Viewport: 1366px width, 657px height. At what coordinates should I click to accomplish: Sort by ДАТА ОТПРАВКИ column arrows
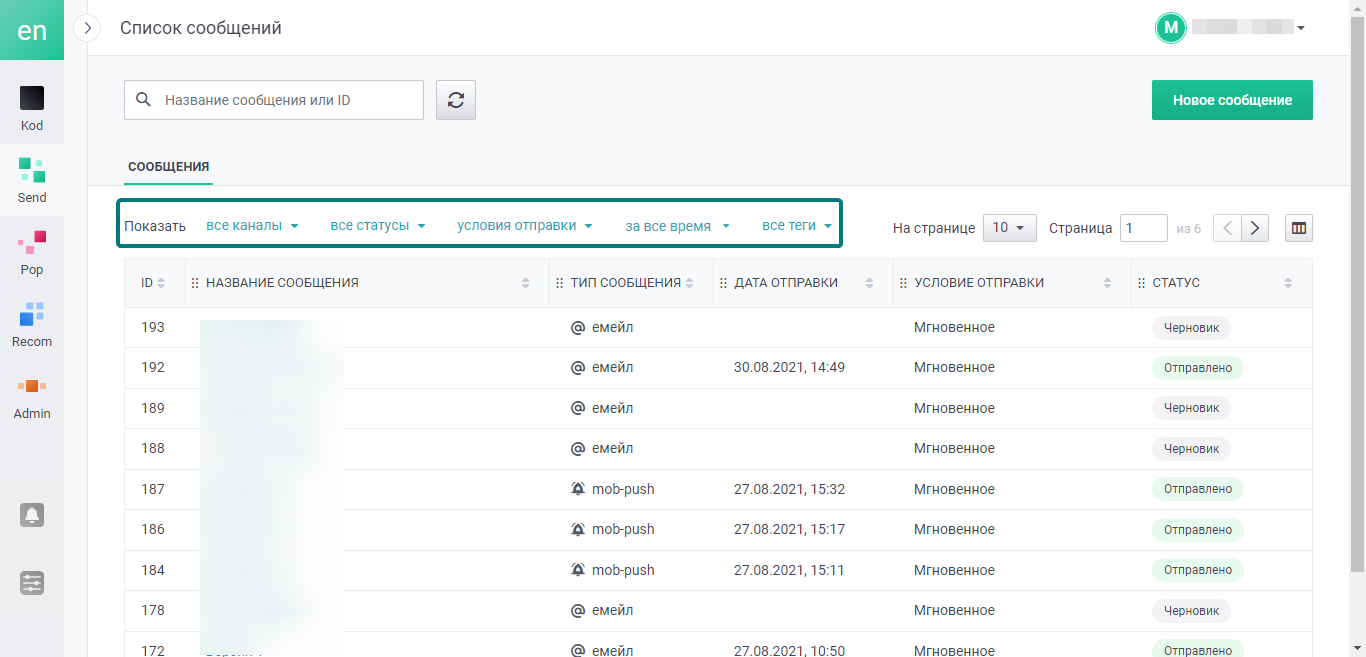point(869,284)
